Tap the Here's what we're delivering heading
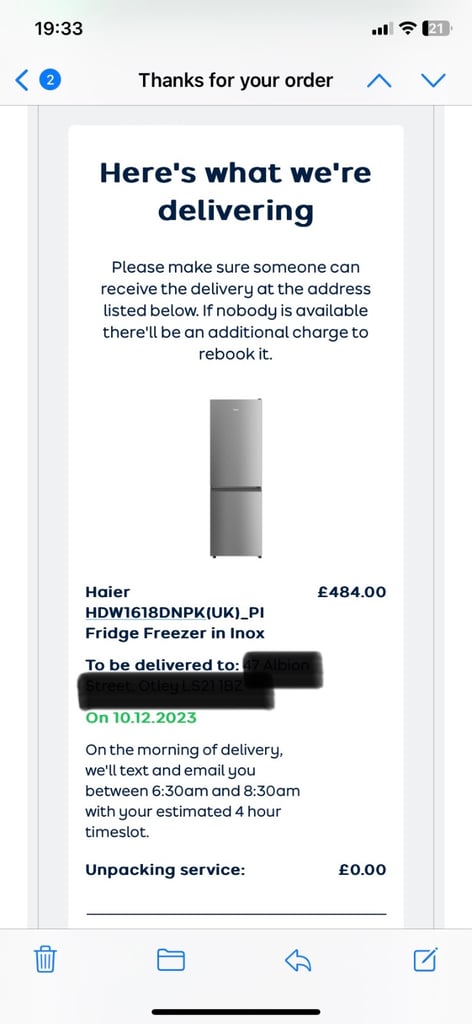 pos(236,192)
